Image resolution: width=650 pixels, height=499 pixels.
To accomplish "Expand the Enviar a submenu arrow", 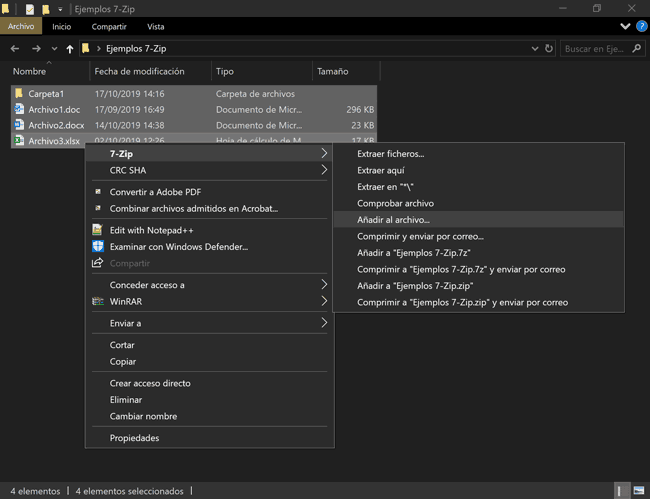I will coord(324,323).
